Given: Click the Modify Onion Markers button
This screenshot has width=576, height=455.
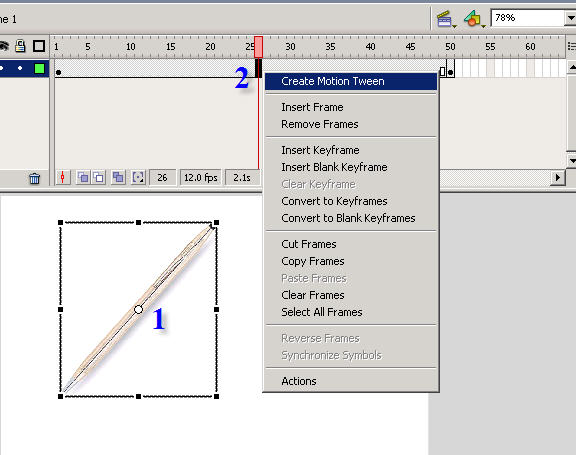Looking at the screenshot, I should click(138, 178).
